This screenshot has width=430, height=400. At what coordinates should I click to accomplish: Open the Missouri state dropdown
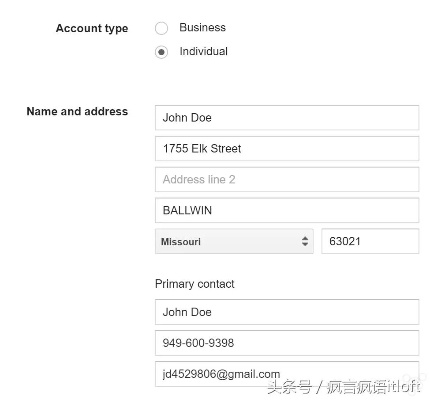pos(234,241)
